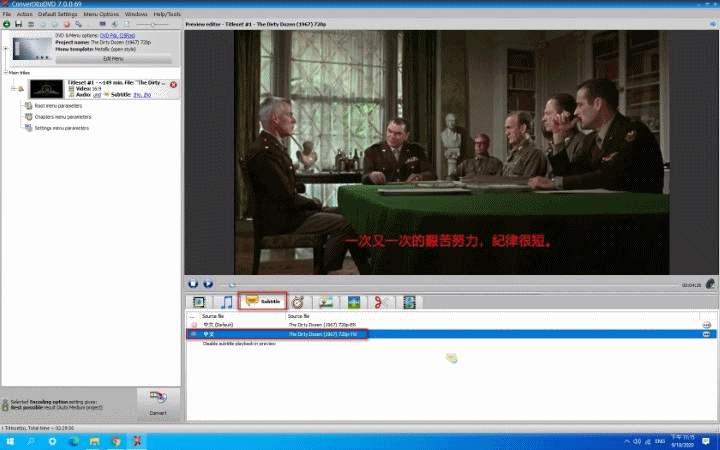The width and height of the screenshot is (720, 450).
Task: Click the first light-blue disc toolbar icon
Action: pyautogui.click(x=43, y=24)
